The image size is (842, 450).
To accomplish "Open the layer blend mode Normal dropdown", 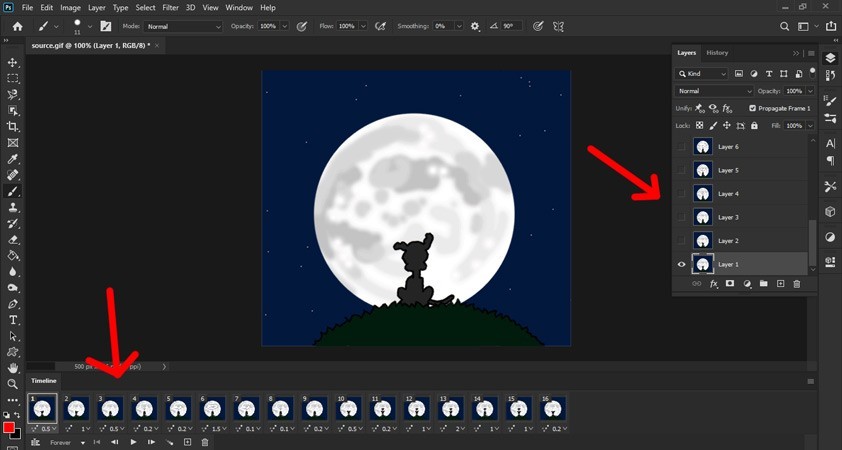I will pyautogui.click(x=714, y=91).
